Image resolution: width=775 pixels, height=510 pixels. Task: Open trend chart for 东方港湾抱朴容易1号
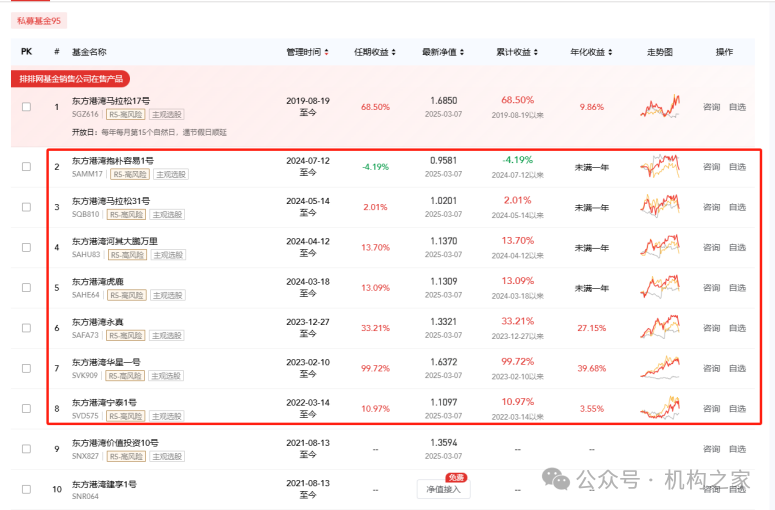pyautogui.click(x=660, y=167)
